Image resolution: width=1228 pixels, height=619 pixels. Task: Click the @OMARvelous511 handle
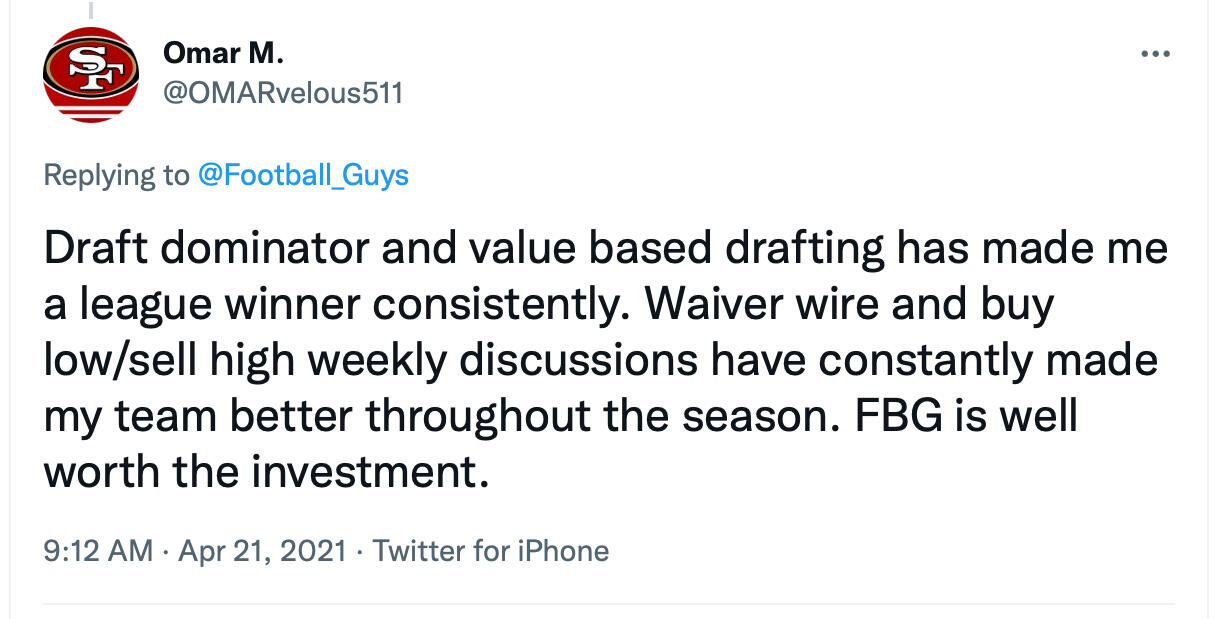coord(283,93)
